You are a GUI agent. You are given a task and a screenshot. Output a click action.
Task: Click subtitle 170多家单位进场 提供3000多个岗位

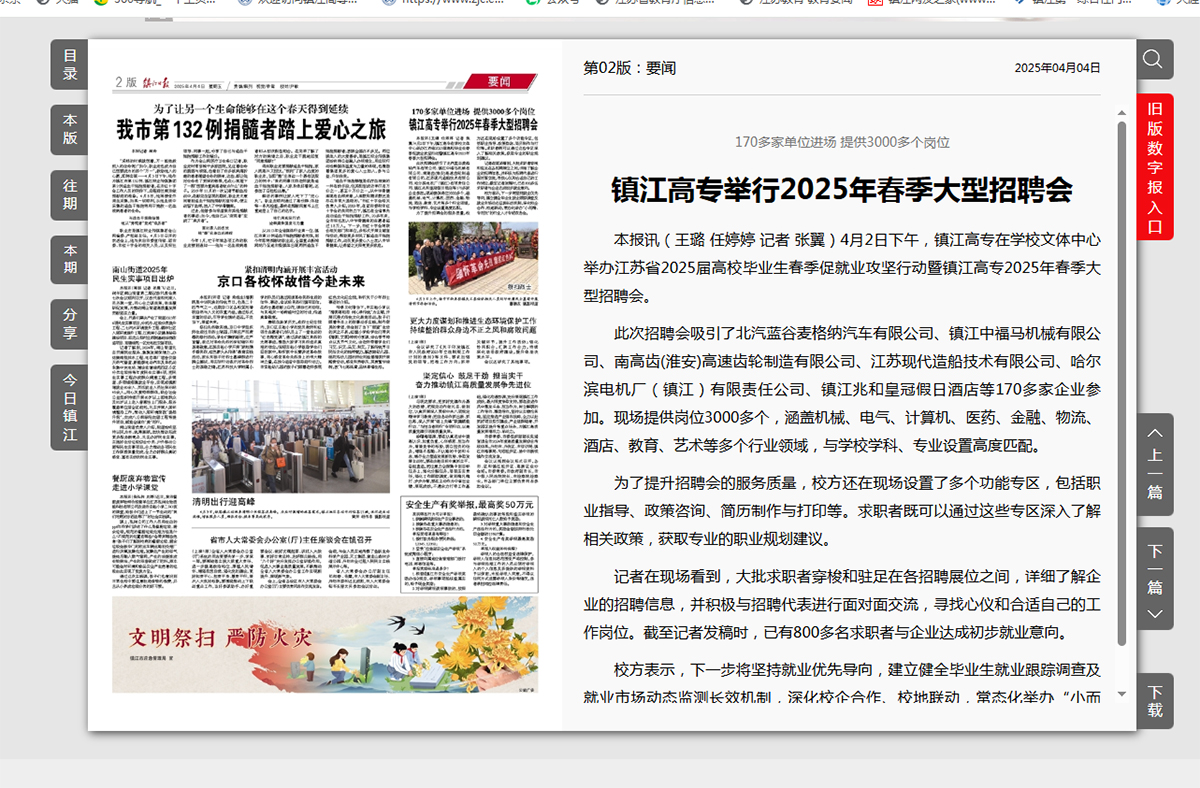click(x=842, y=142)
